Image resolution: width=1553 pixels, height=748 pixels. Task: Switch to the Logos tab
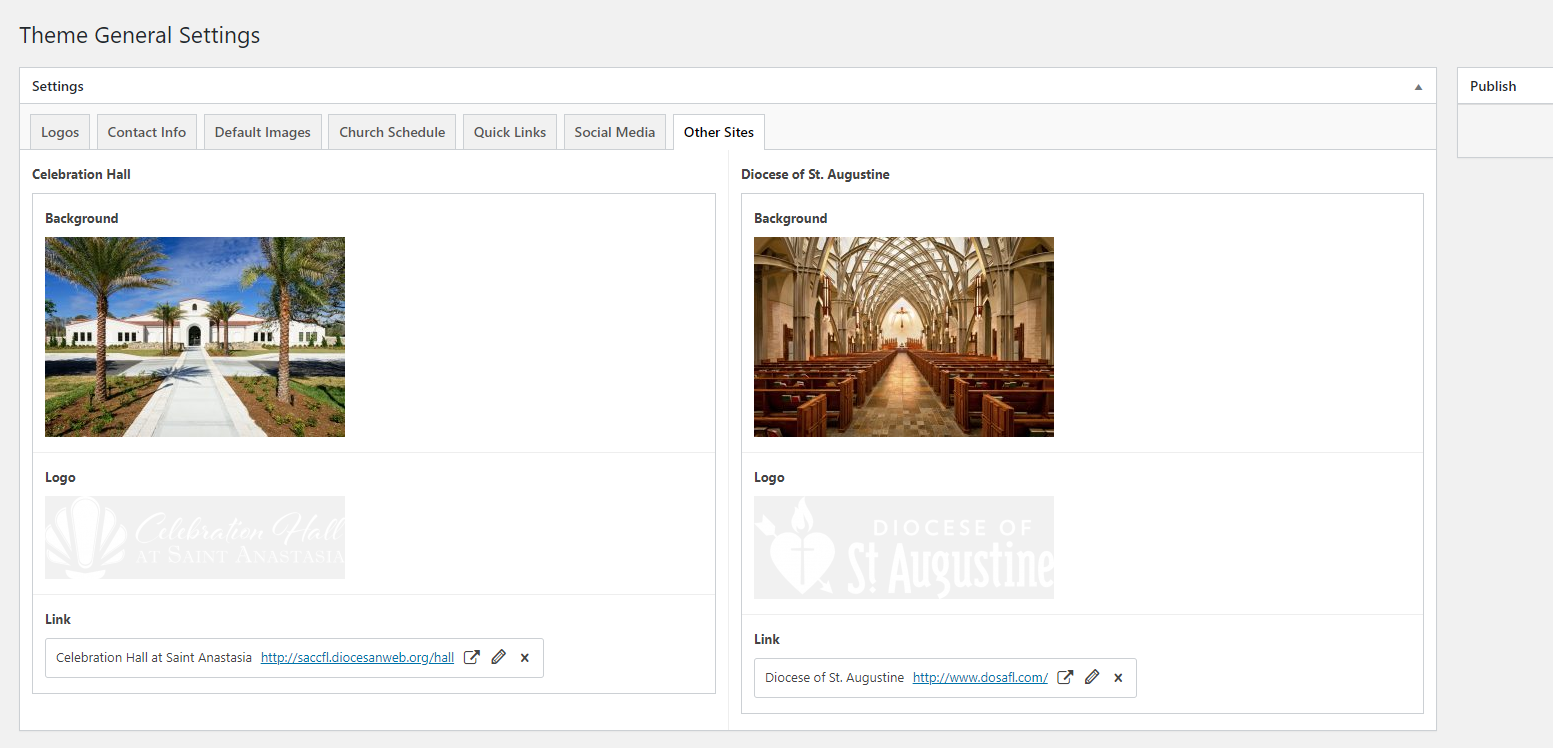[x=60, y=132]
